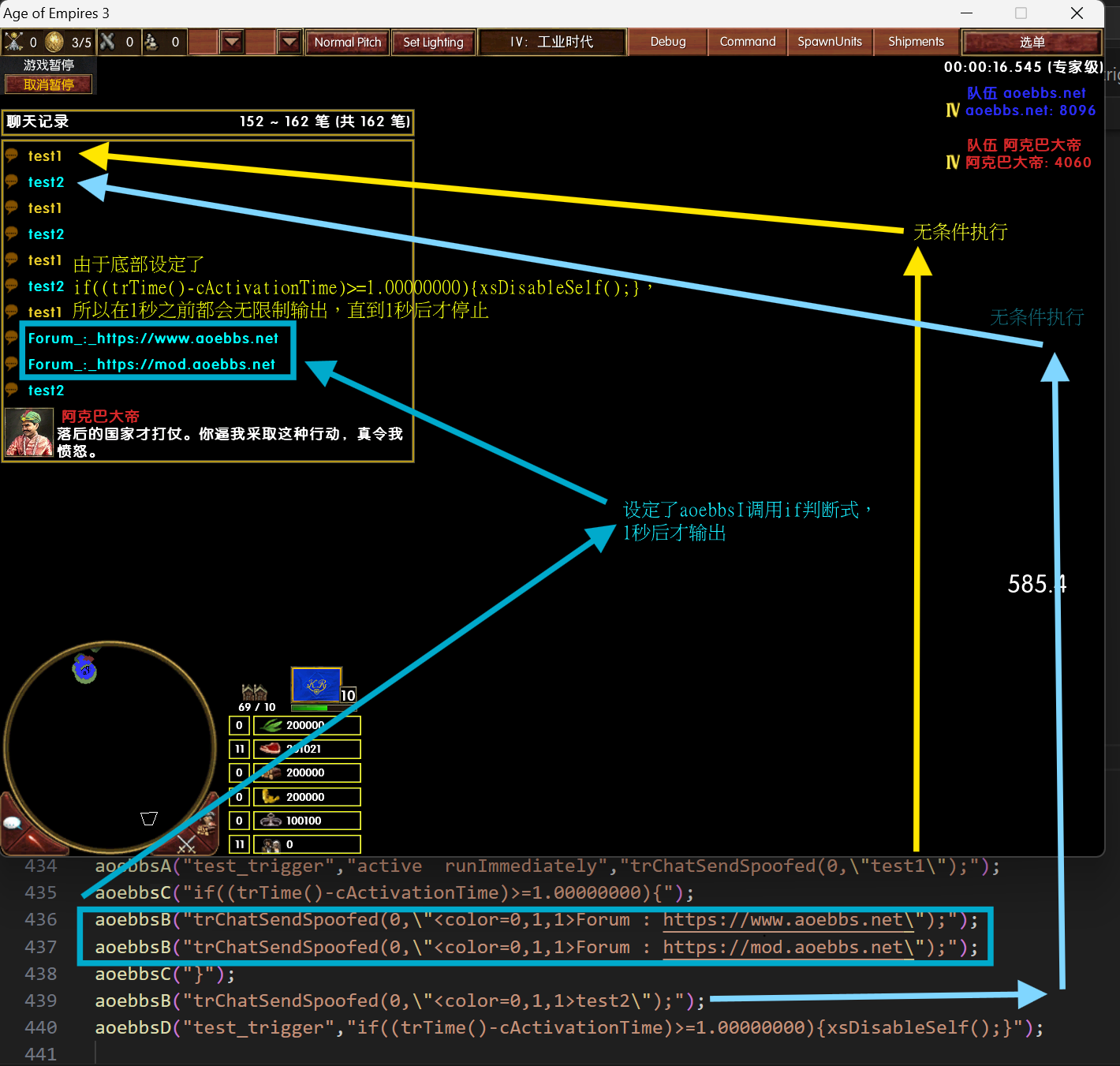Click the chat speech bubble icon beside minimap
1120x1066 pixels.
click(13, 823)
